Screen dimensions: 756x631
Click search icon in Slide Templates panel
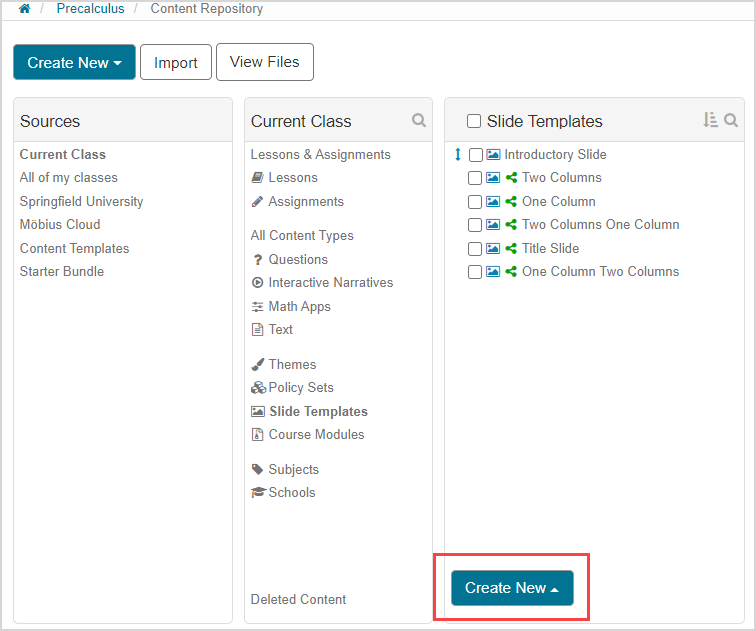pos(731,120)
